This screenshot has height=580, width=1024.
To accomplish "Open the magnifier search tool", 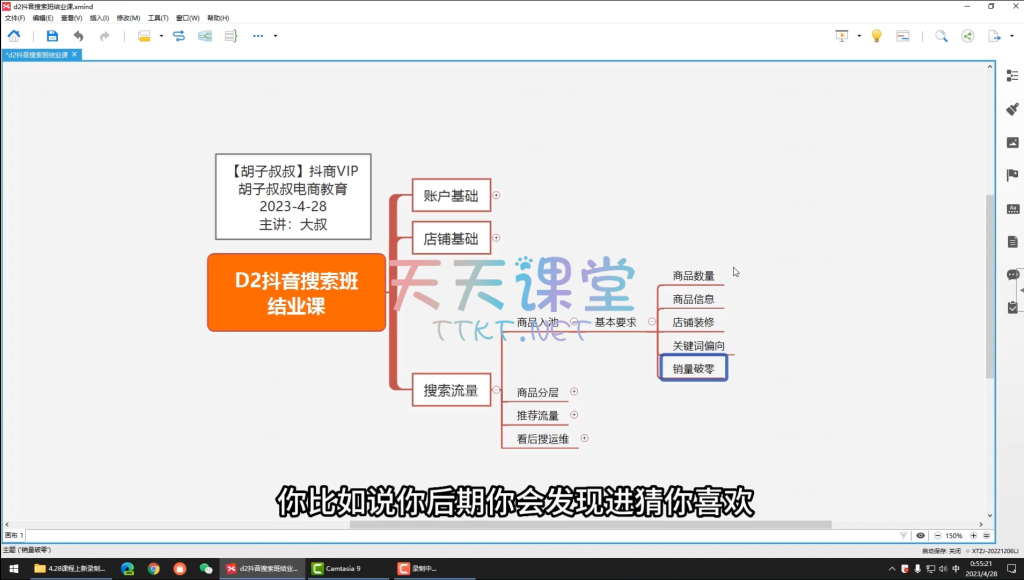I will (x=941, y=36).
